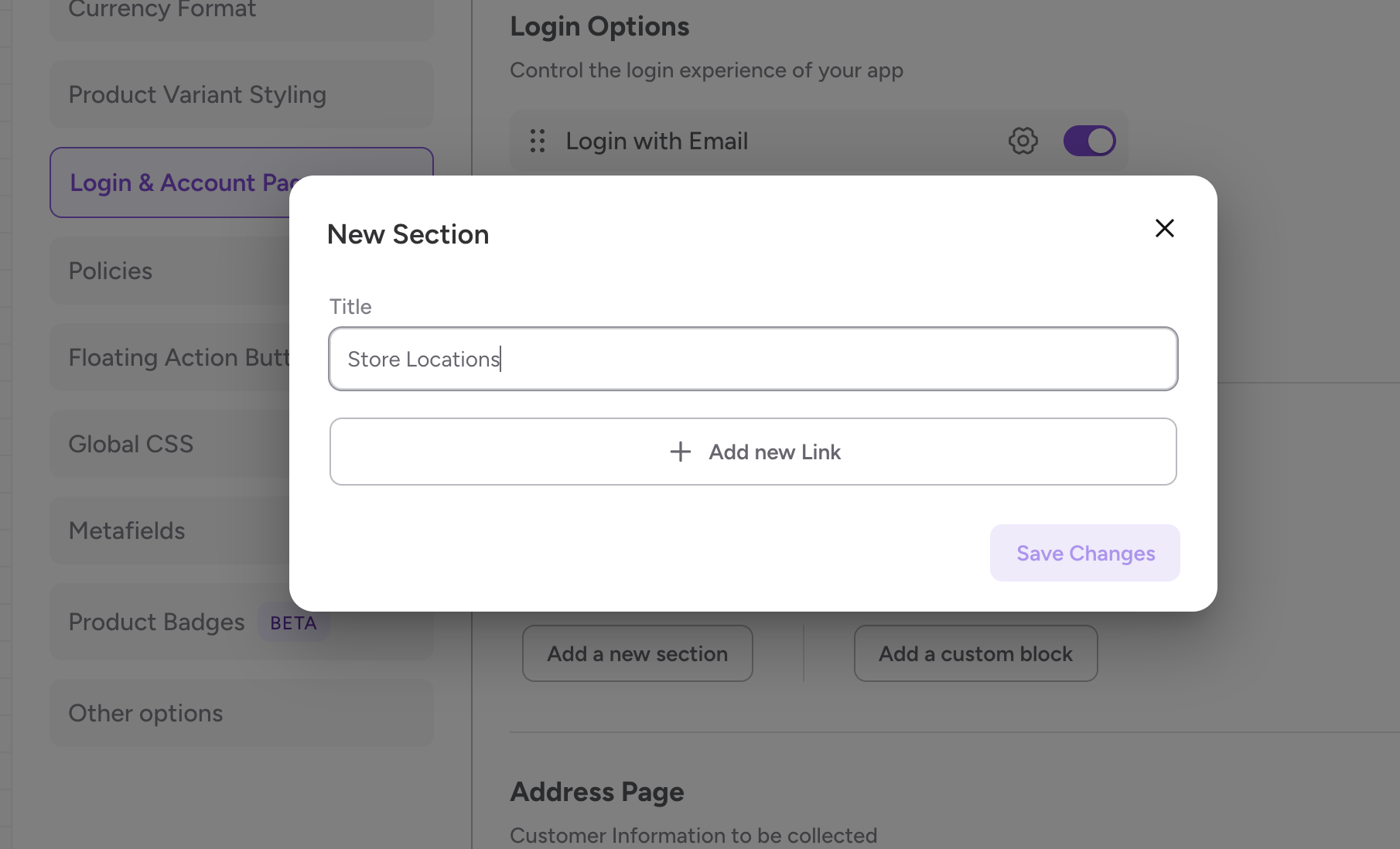
Task: Click Save Changes button
Action: tap(1084, 553)
